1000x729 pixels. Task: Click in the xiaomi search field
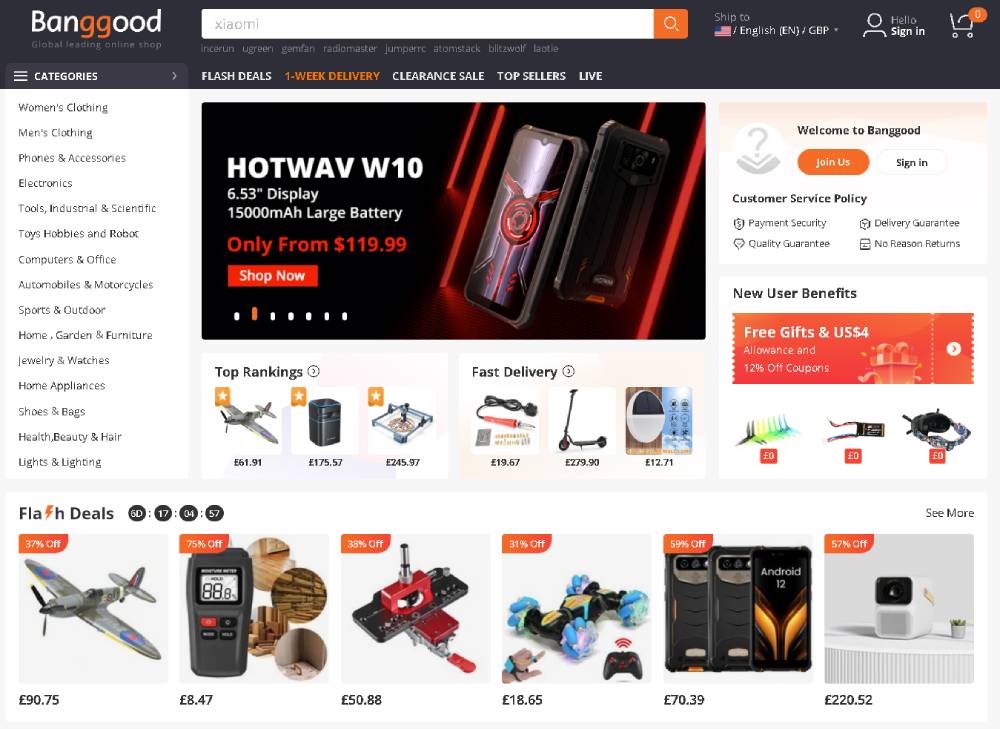[x=427, y=24]
